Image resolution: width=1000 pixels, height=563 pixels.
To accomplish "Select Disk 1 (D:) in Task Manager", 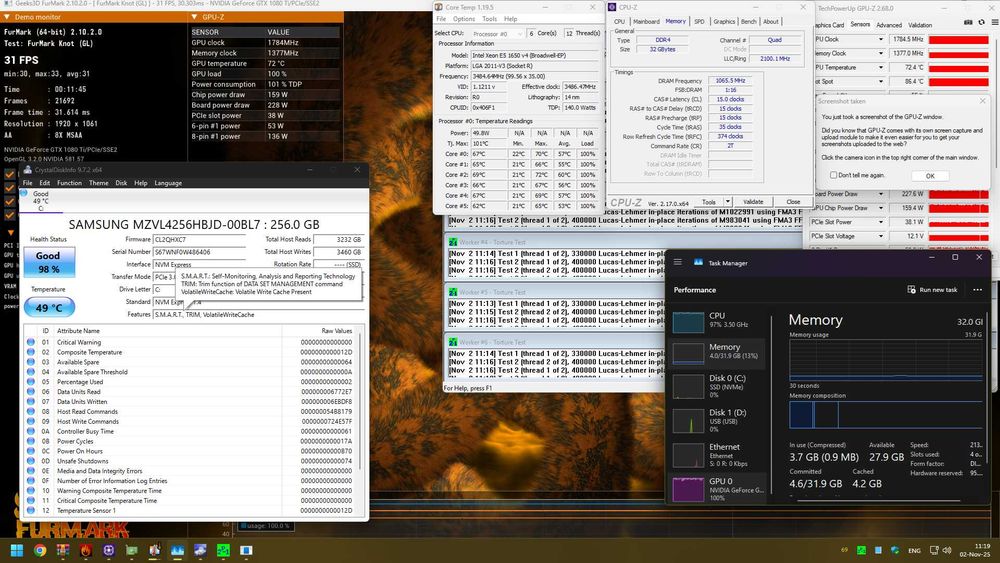I will pyautogui.click(x=719, y=420).
